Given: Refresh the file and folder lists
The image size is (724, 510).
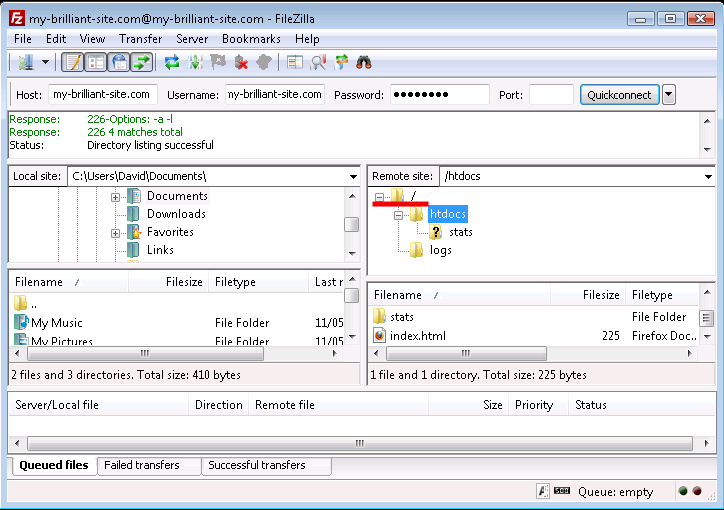Looking at the screenshot, I should 172,62.
